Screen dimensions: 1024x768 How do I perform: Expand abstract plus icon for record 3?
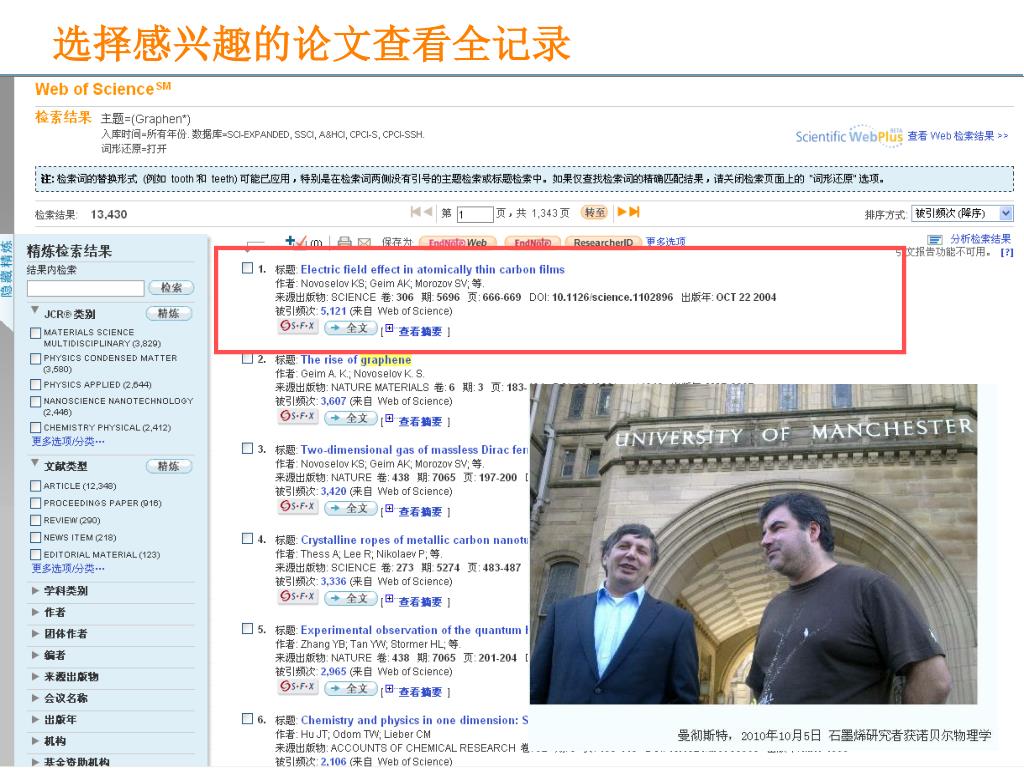pos(389,509)
